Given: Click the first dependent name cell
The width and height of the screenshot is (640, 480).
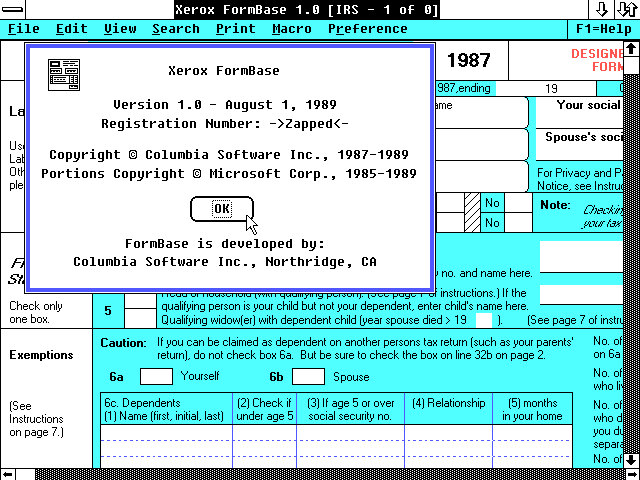Looking at the screenshot, I should coord(166,433).
